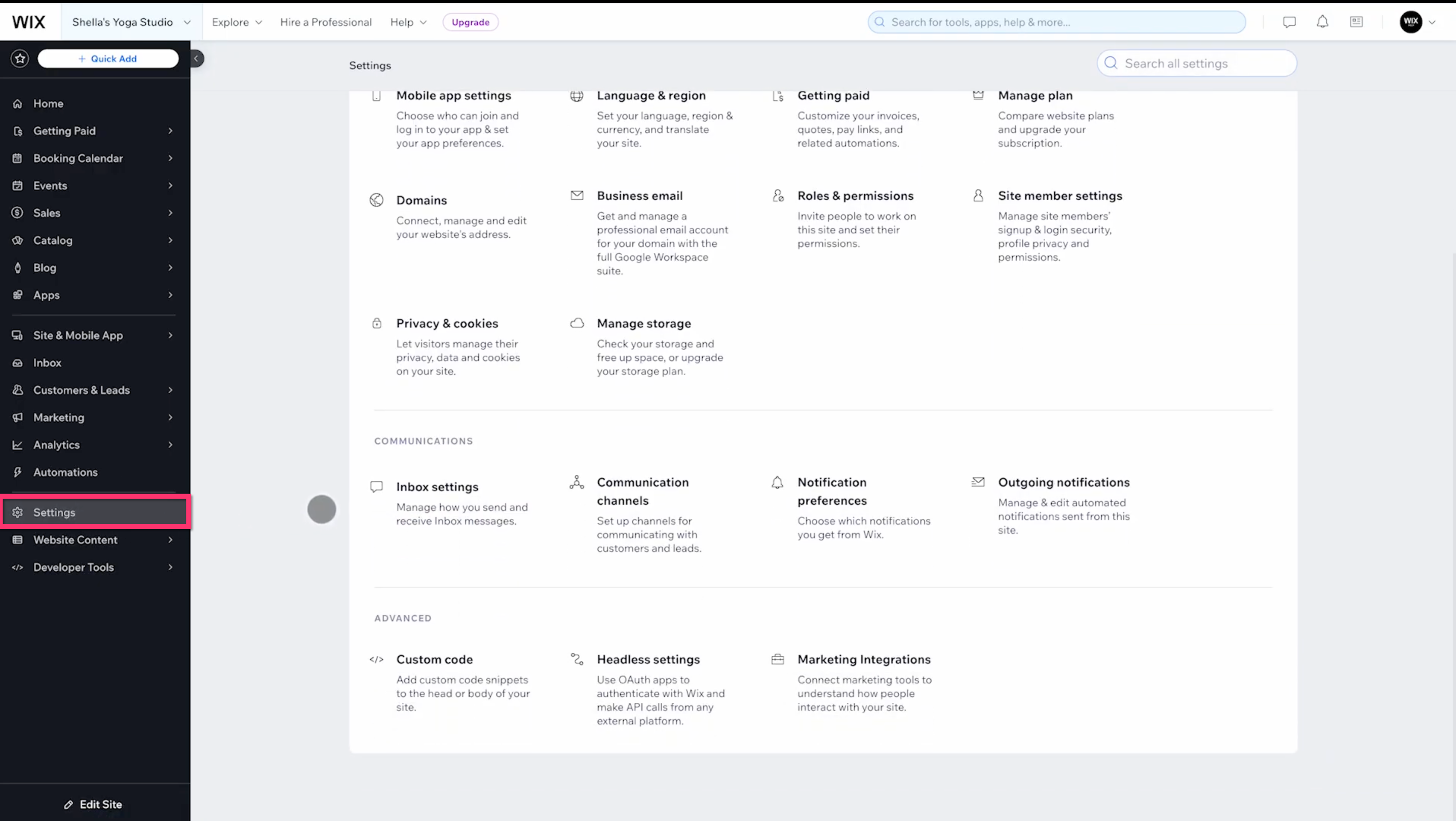This screenshot has height=821, width=1456.
Task: Open the Domains settings
Action: pos(421,200)
